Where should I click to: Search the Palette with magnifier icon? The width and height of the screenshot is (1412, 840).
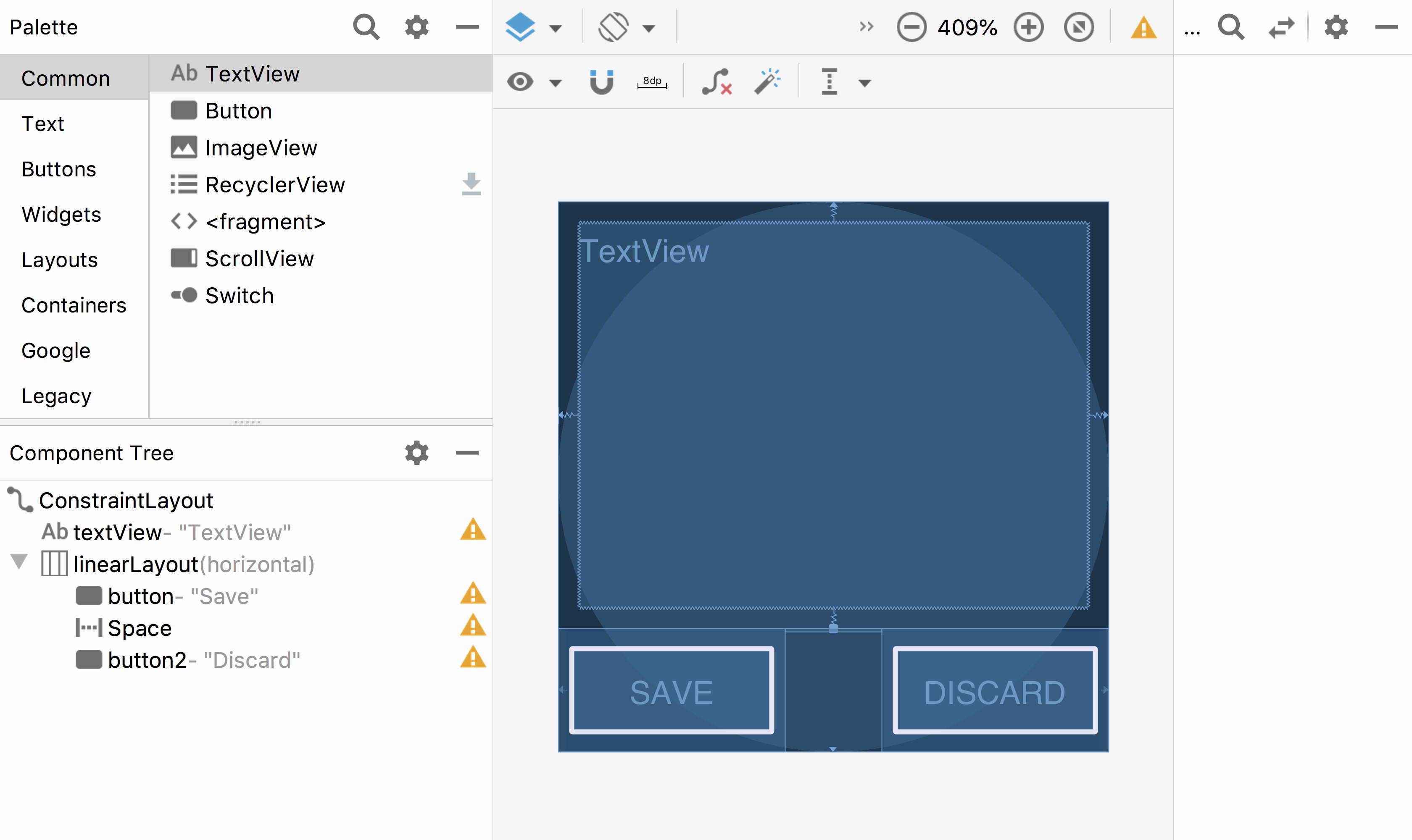click(x=366, y=27)
